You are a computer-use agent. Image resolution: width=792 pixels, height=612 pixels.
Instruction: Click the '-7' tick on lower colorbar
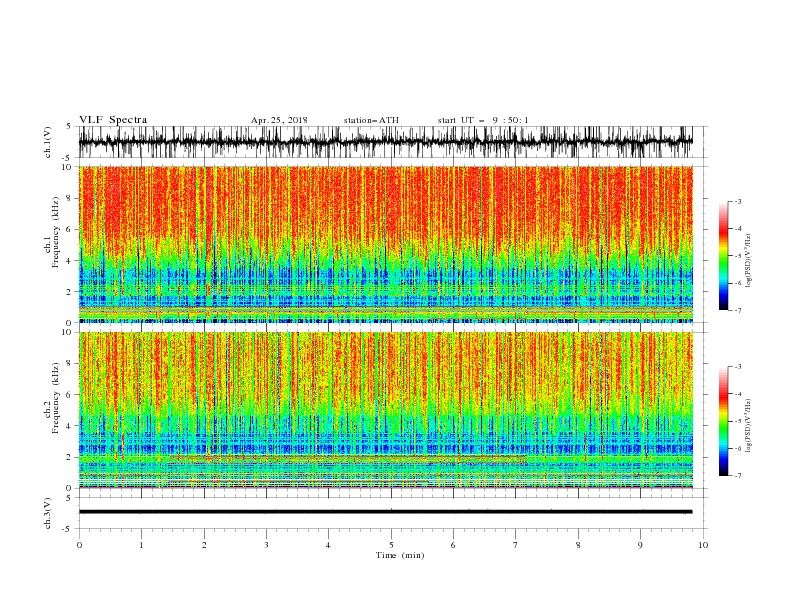tap(737, 476)
